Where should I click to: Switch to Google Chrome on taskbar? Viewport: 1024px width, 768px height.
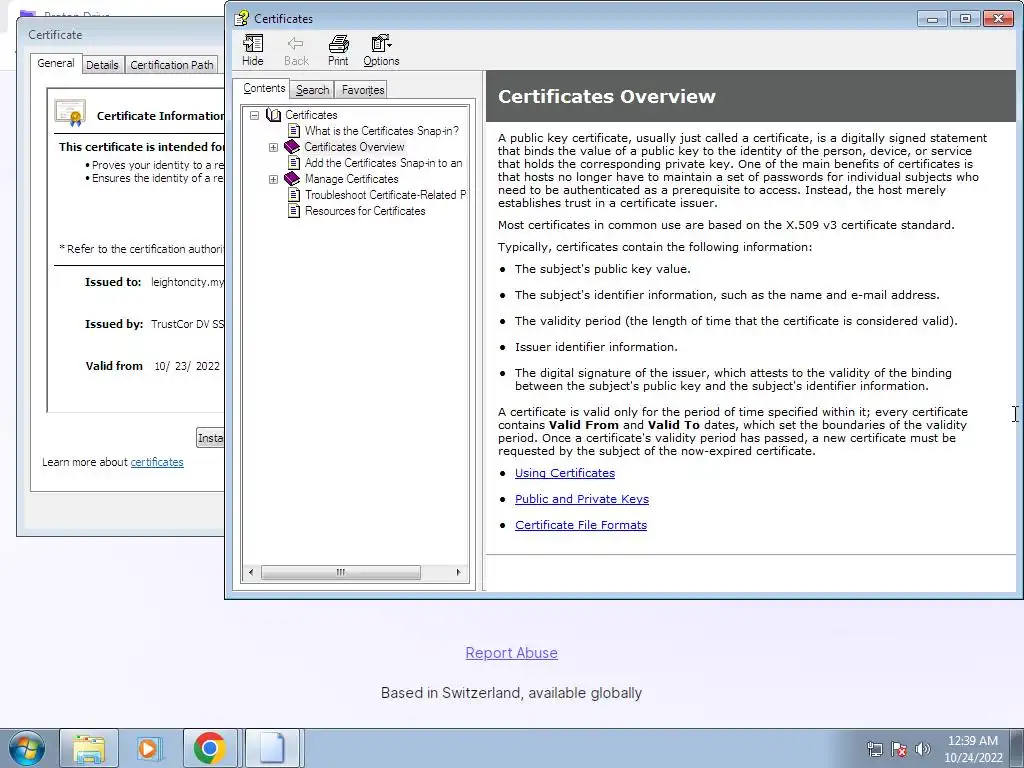coord(210,748)
